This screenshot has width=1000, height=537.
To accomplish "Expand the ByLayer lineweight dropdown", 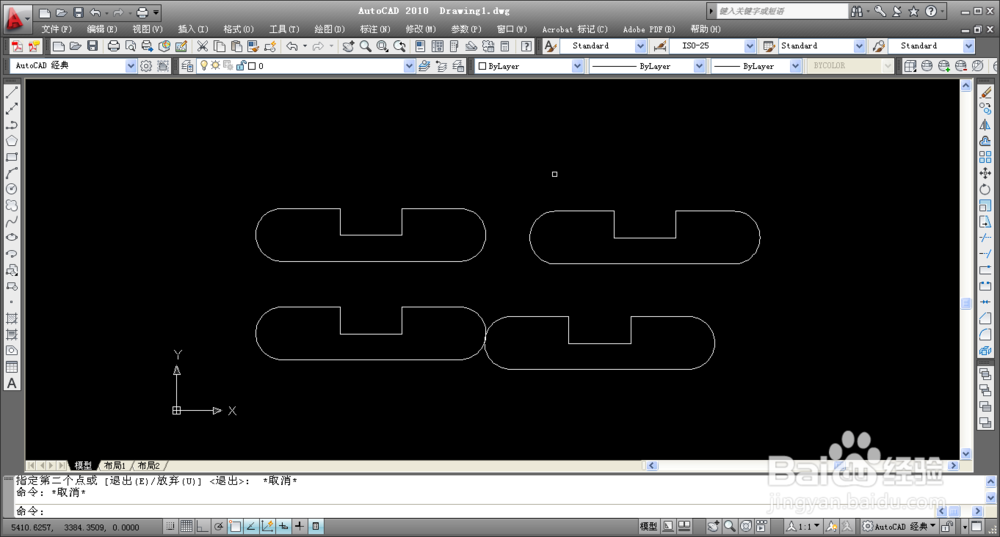I will 795,66.
